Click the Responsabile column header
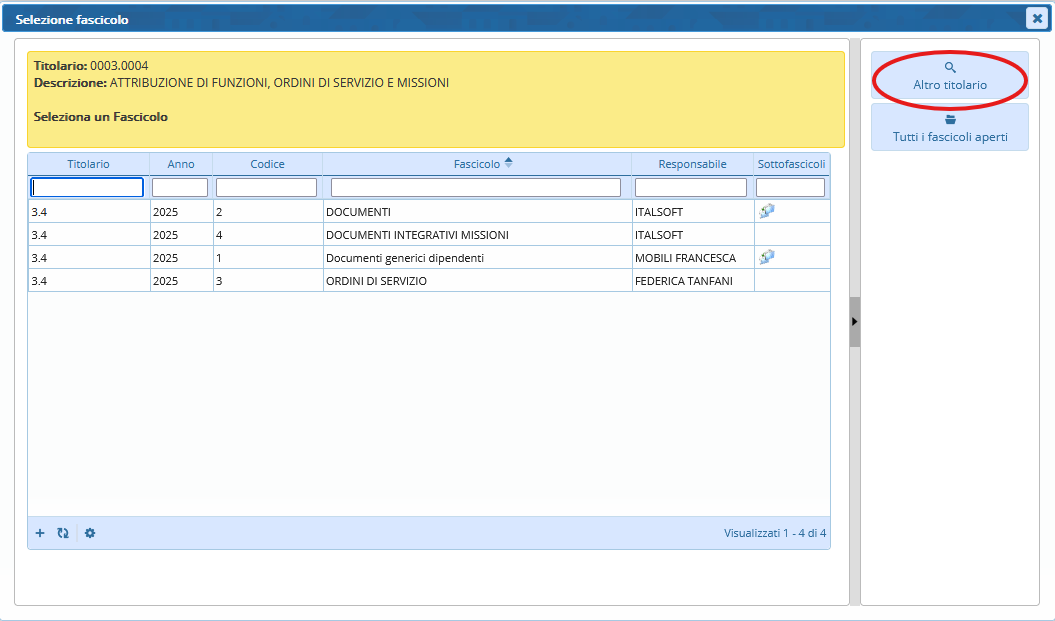 pyautogui.click(x=692, y=164)
